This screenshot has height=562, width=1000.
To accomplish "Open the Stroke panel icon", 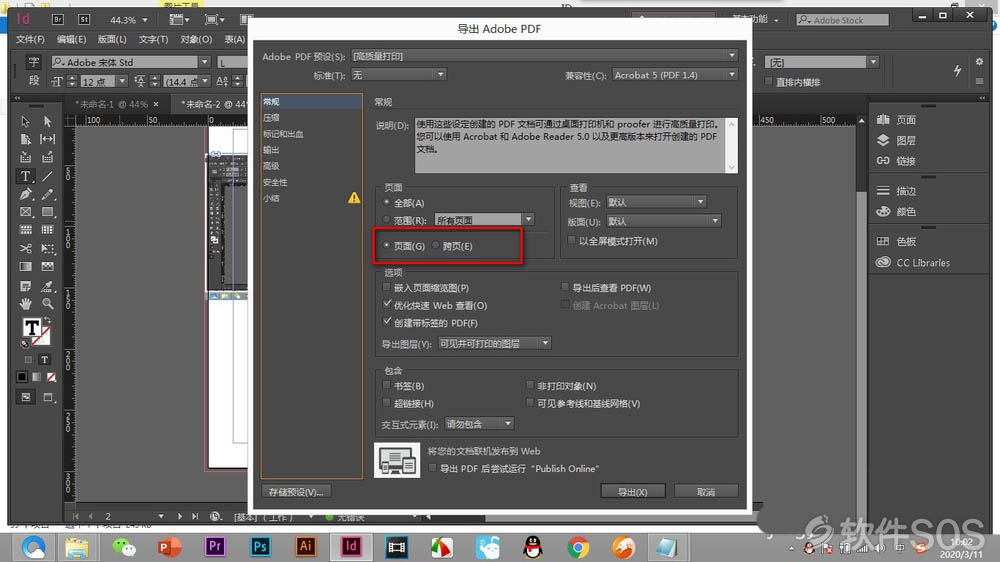I will tap(883, 190).
